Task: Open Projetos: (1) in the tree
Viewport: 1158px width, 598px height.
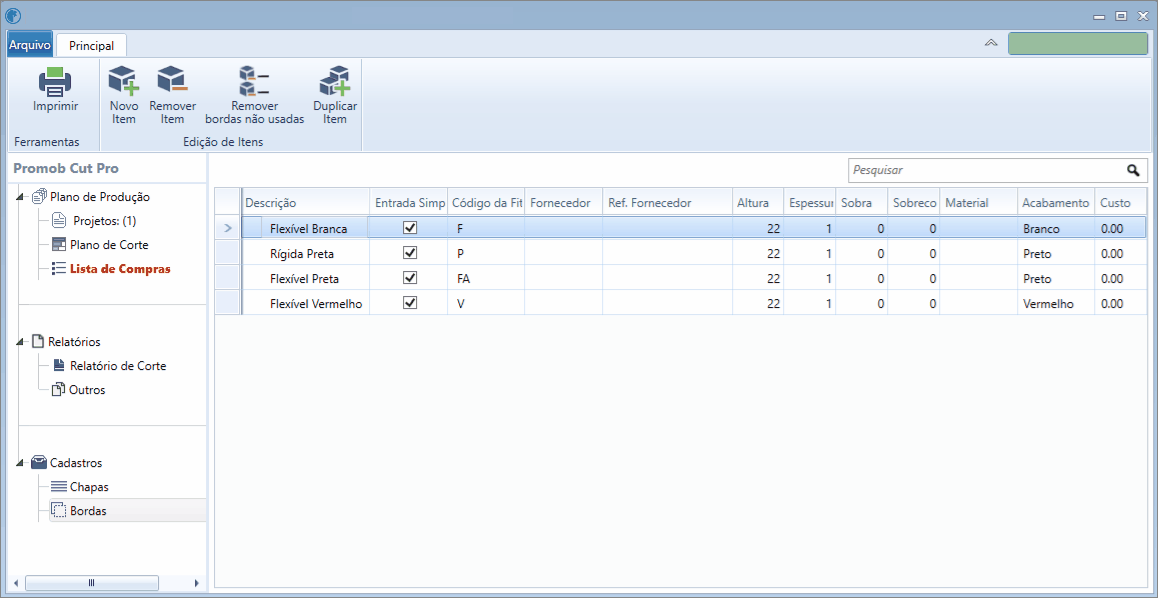Action: click(105, 220)
